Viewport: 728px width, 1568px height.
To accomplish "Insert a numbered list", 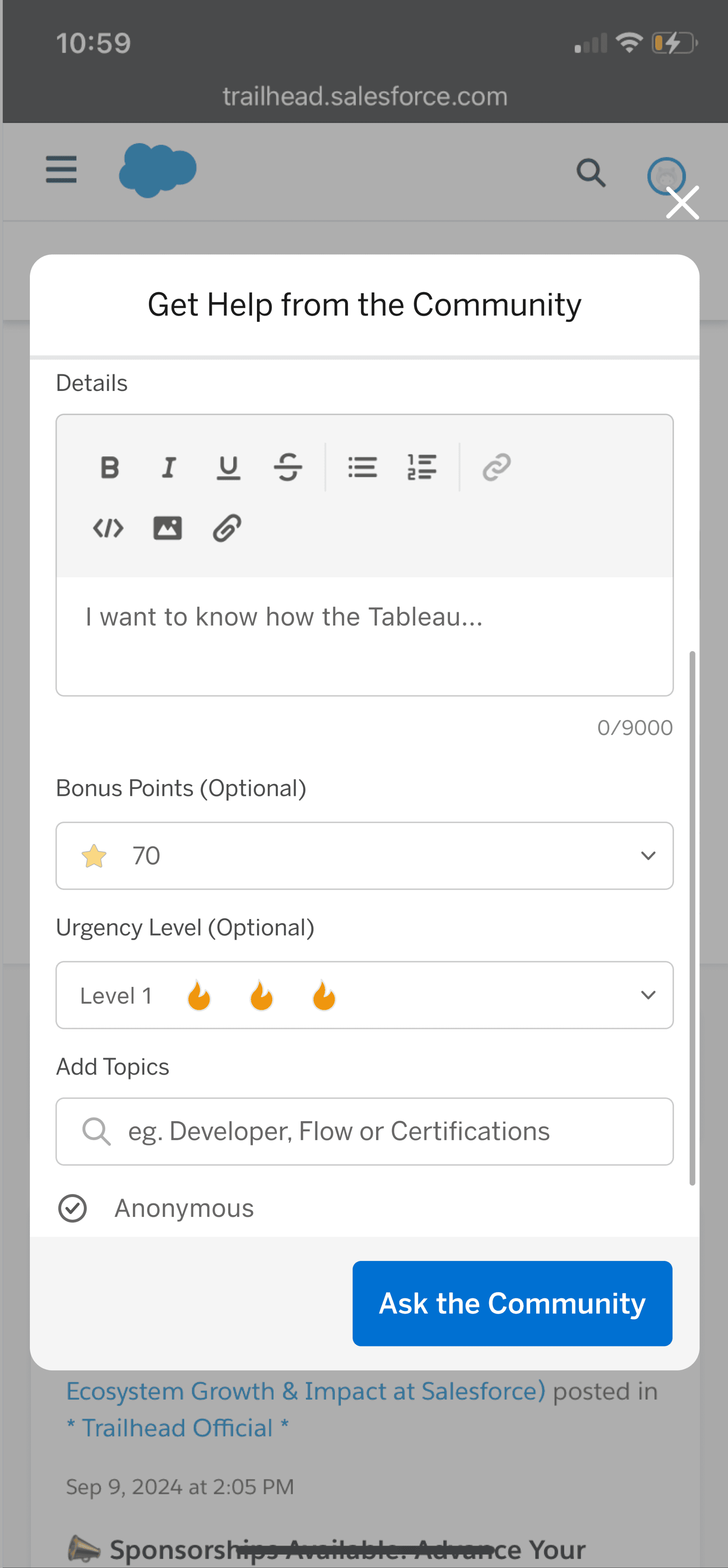I will 422,467.
